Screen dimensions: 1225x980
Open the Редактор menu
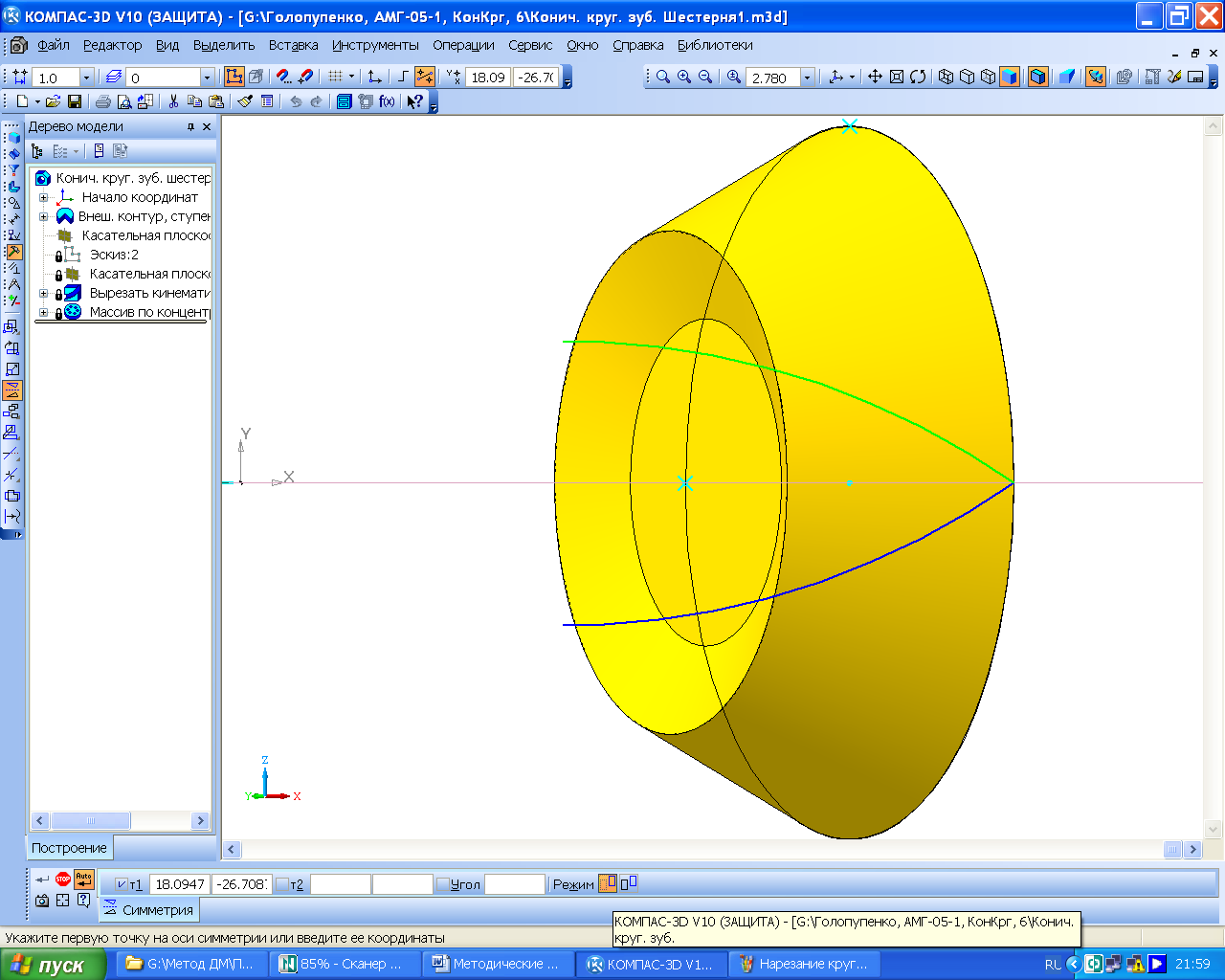tap(112, 45)
